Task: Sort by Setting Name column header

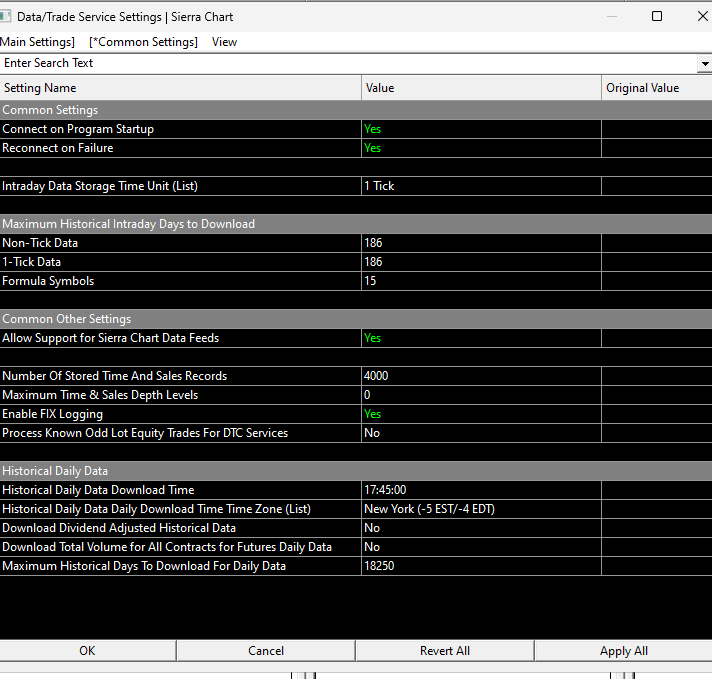Action: coord(180,88)
